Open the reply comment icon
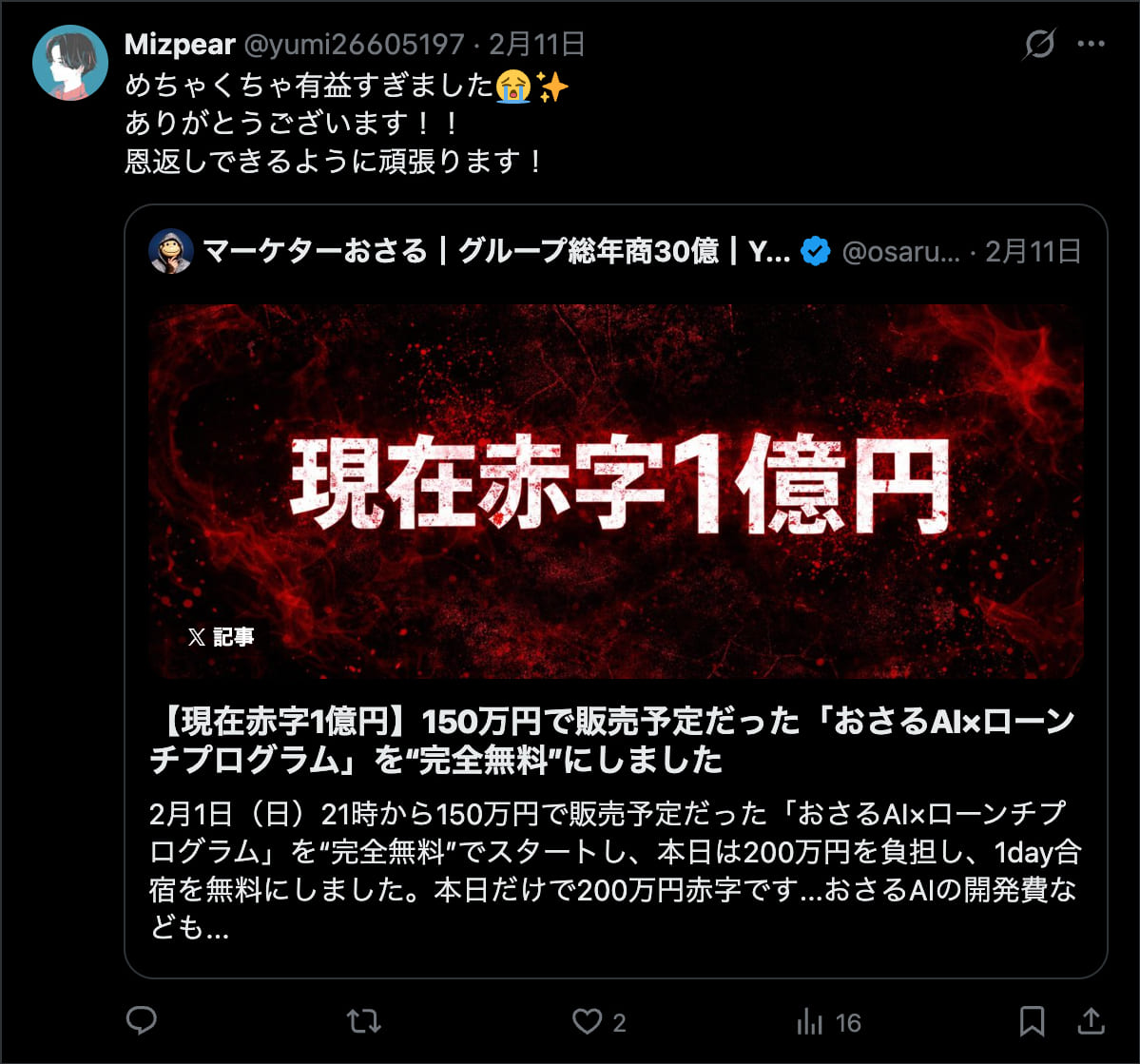The width and height of the screenshot is (1140, 1064). tap(141, 1020)
